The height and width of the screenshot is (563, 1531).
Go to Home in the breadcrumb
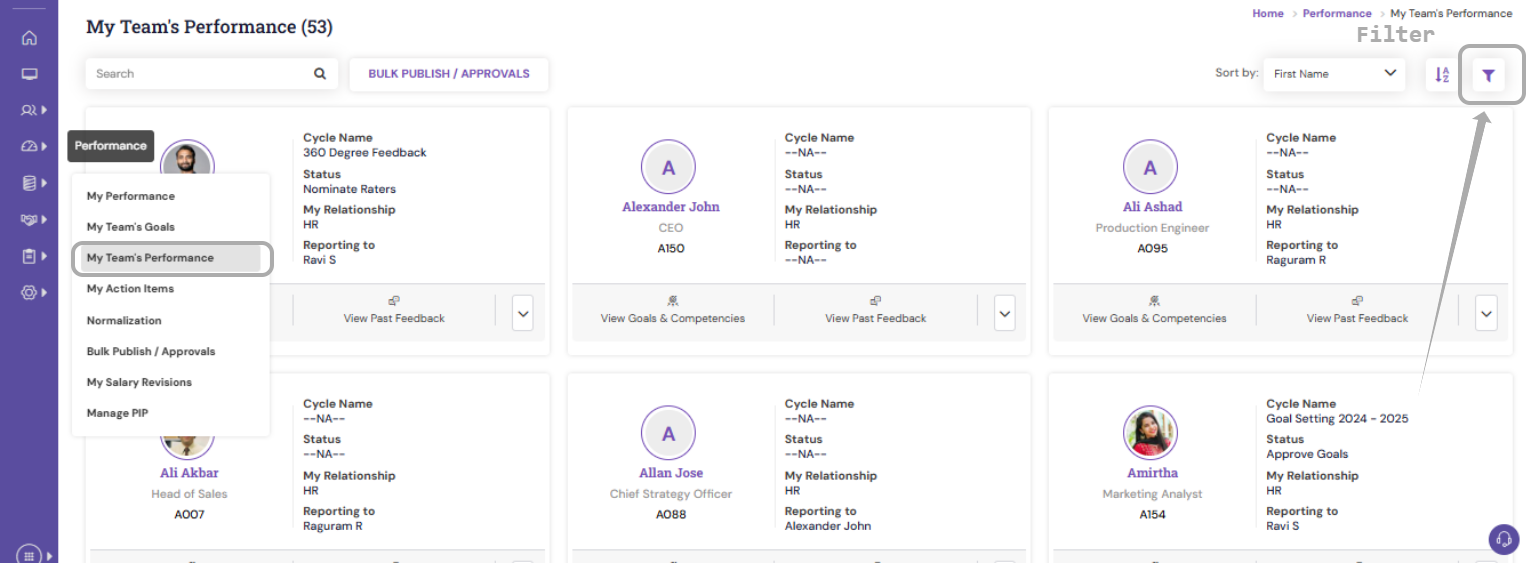(x=1268, y=14)
